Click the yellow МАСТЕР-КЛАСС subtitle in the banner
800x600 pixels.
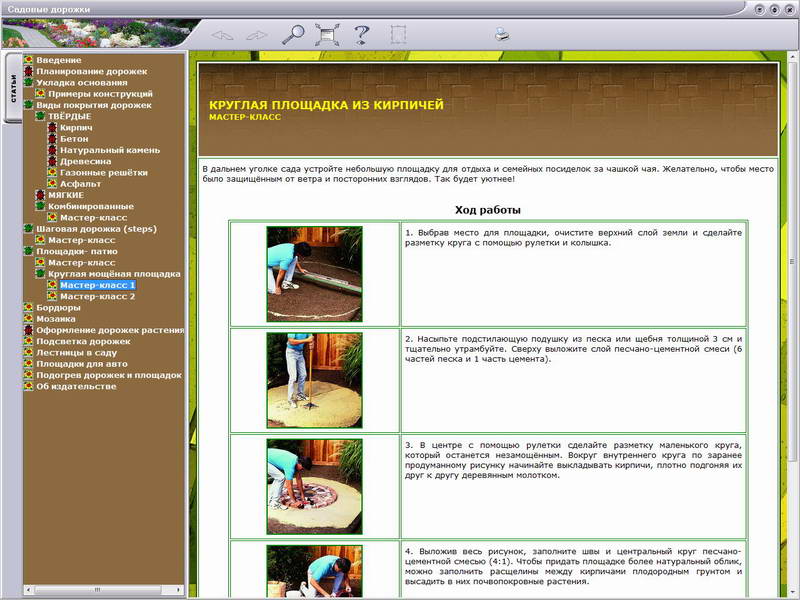click(x=245, y=117)
